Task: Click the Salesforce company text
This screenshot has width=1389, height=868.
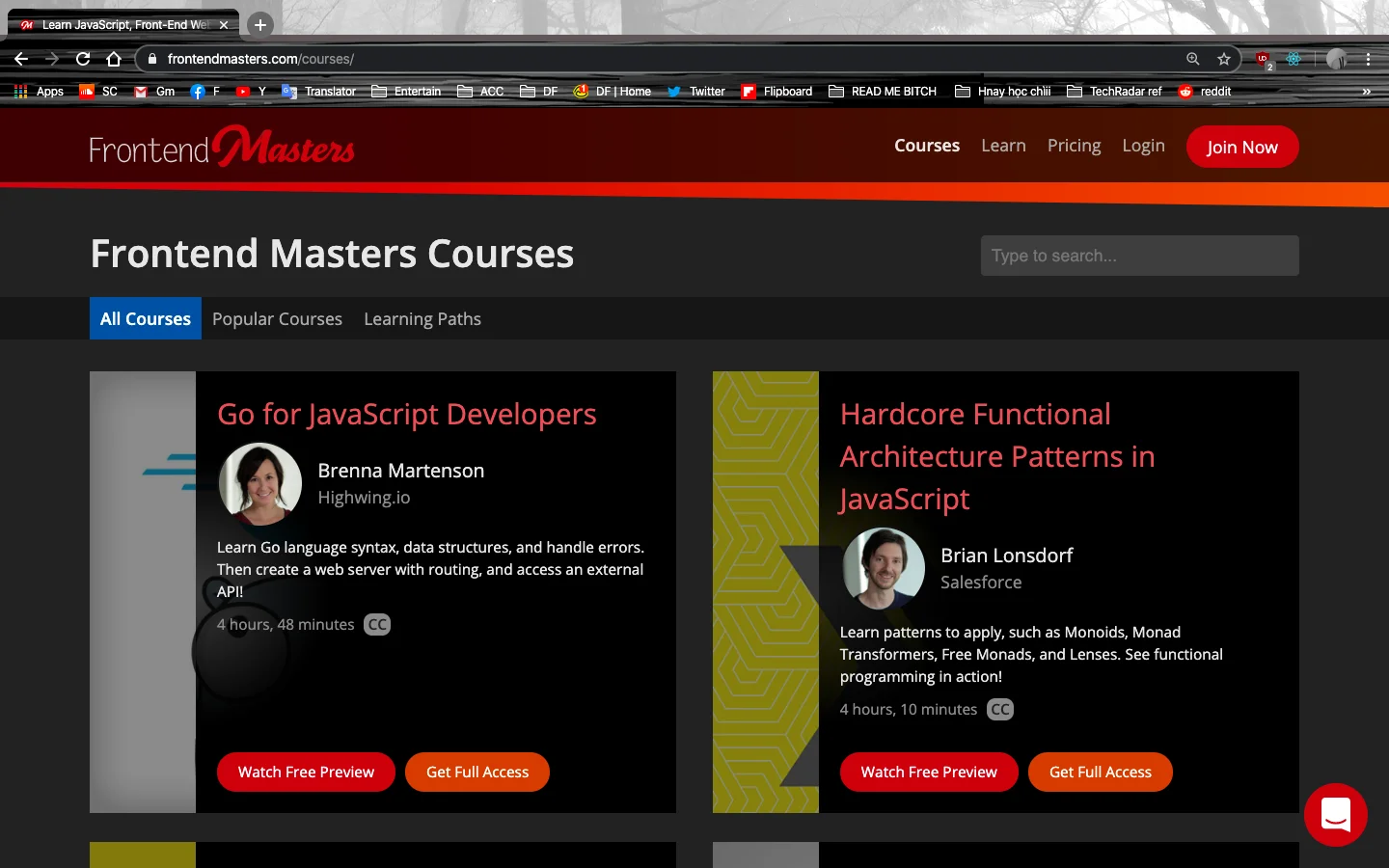Action: click(x=981, y=583)
